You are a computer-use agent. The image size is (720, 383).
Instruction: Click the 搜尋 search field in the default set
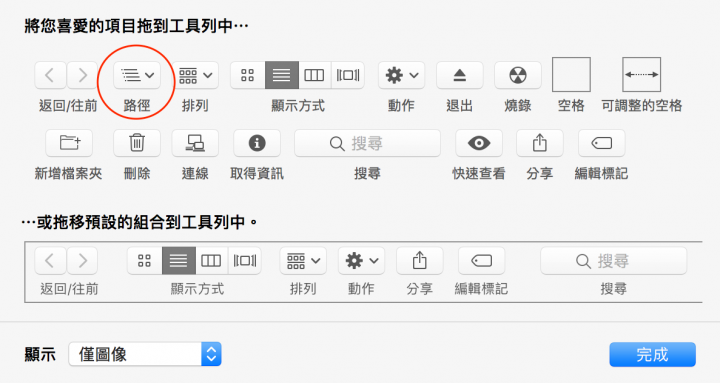pyautogui.click(x=613, y=261)
